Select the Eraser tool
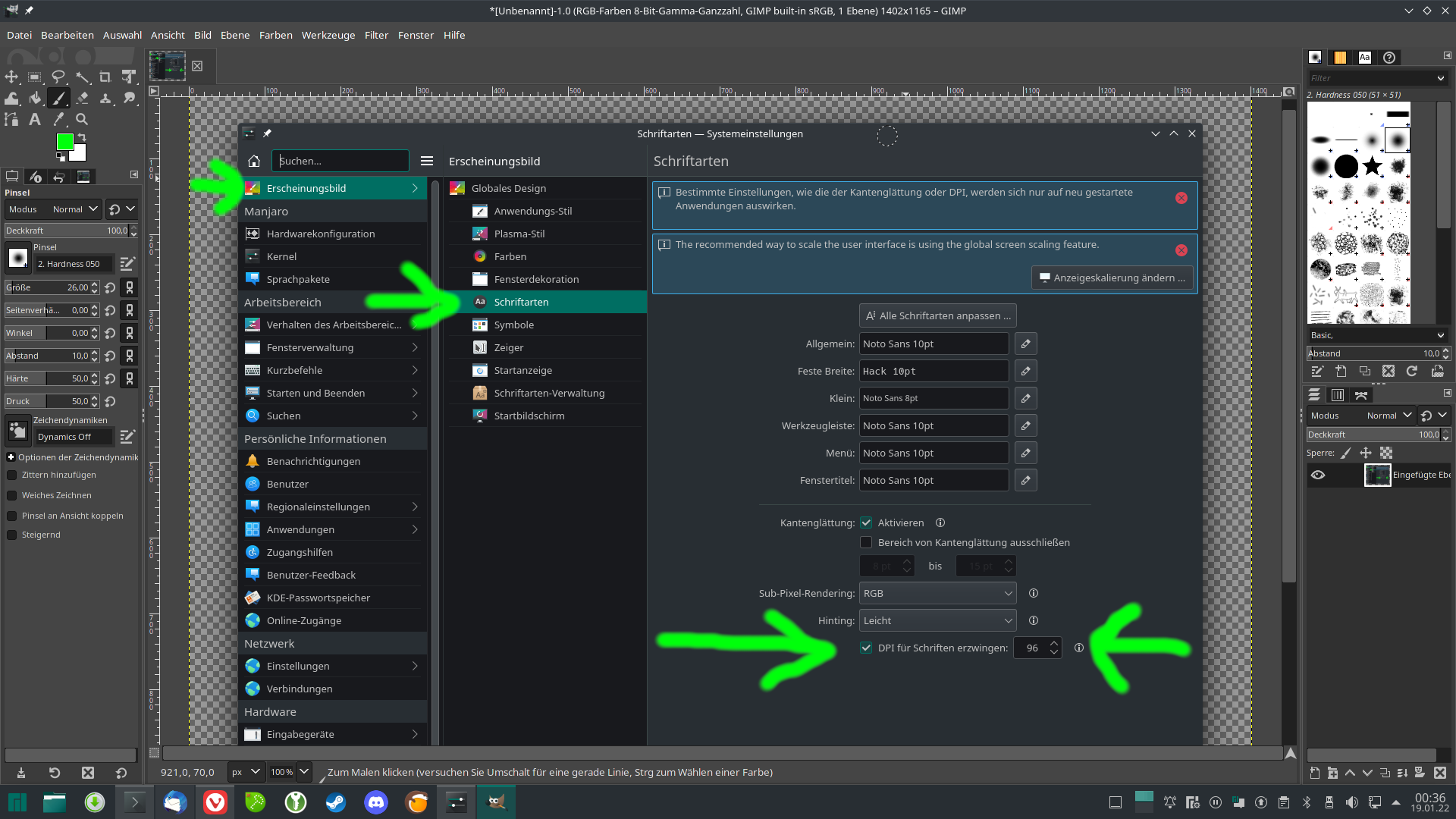1456x819 pixels. click(82, 98)
